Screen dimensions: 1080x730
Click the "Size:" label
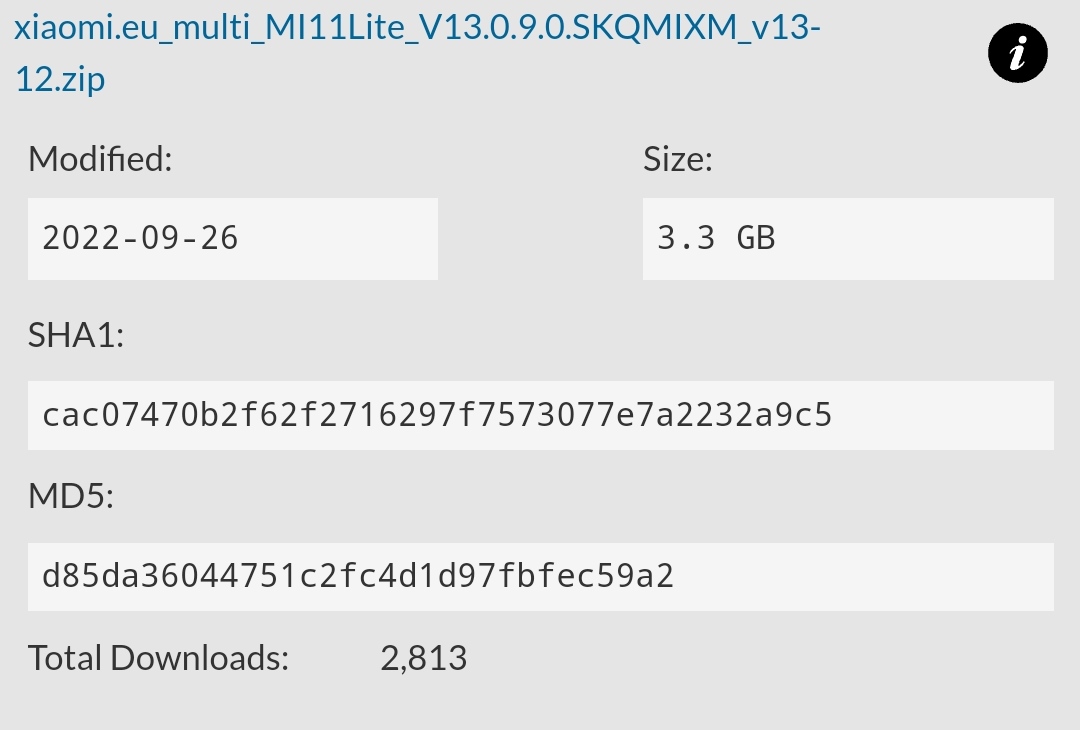click(677, 159)
